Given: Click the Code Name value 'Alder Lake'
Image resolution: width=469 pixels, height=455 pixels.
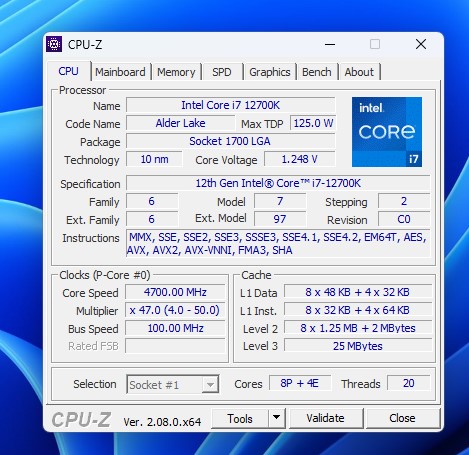Looking at the screenshot, I should (x=180, y=123).
